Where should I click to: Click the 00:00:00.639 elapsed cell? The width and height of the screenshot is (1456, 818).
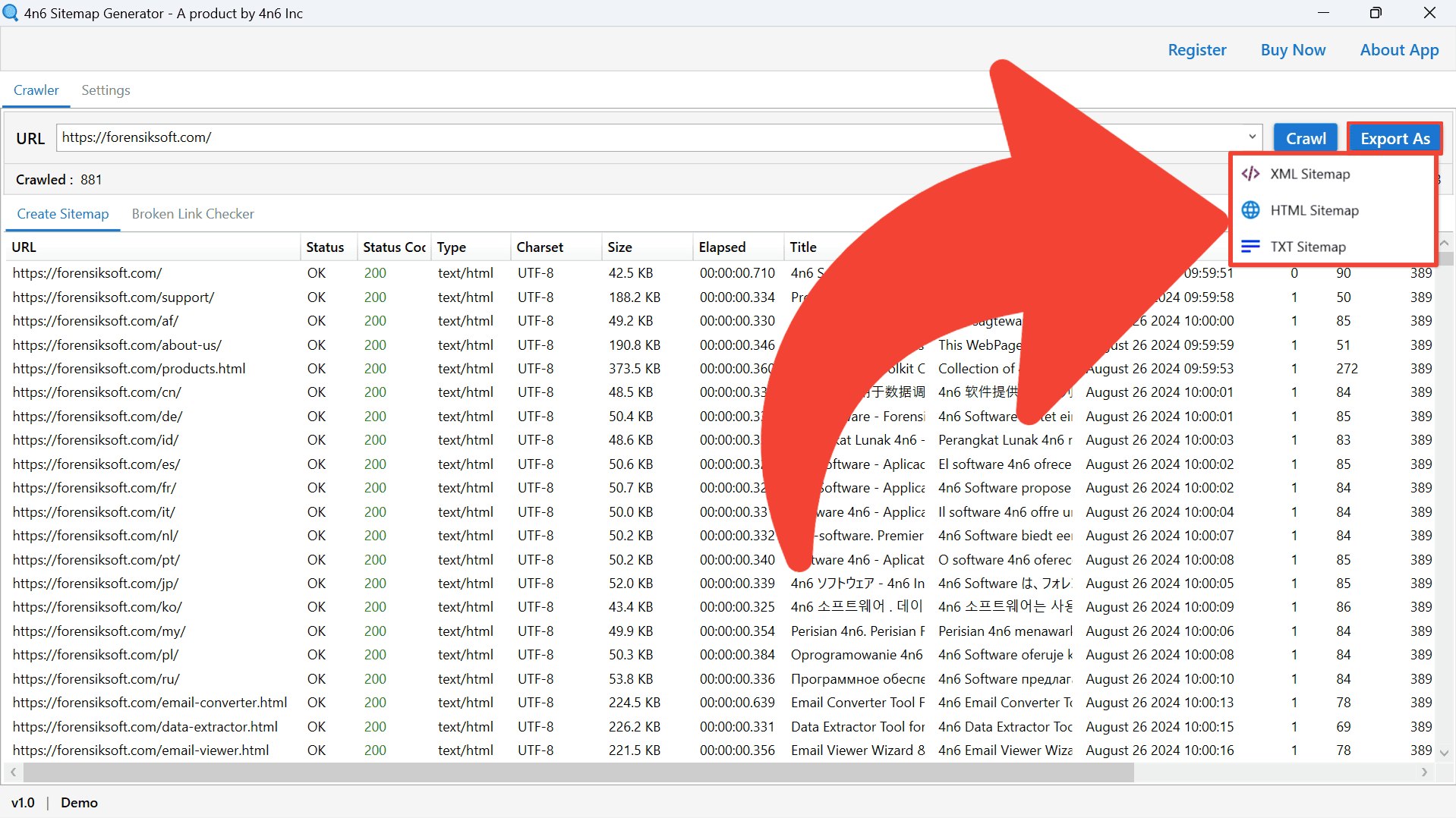click(x=737, y=703)
